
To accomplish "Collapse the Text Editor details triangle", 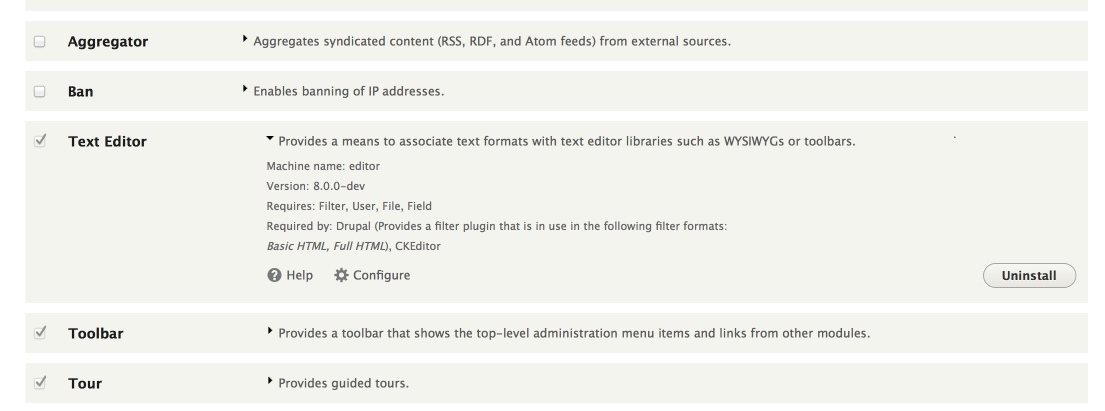I will coord(270,139).
